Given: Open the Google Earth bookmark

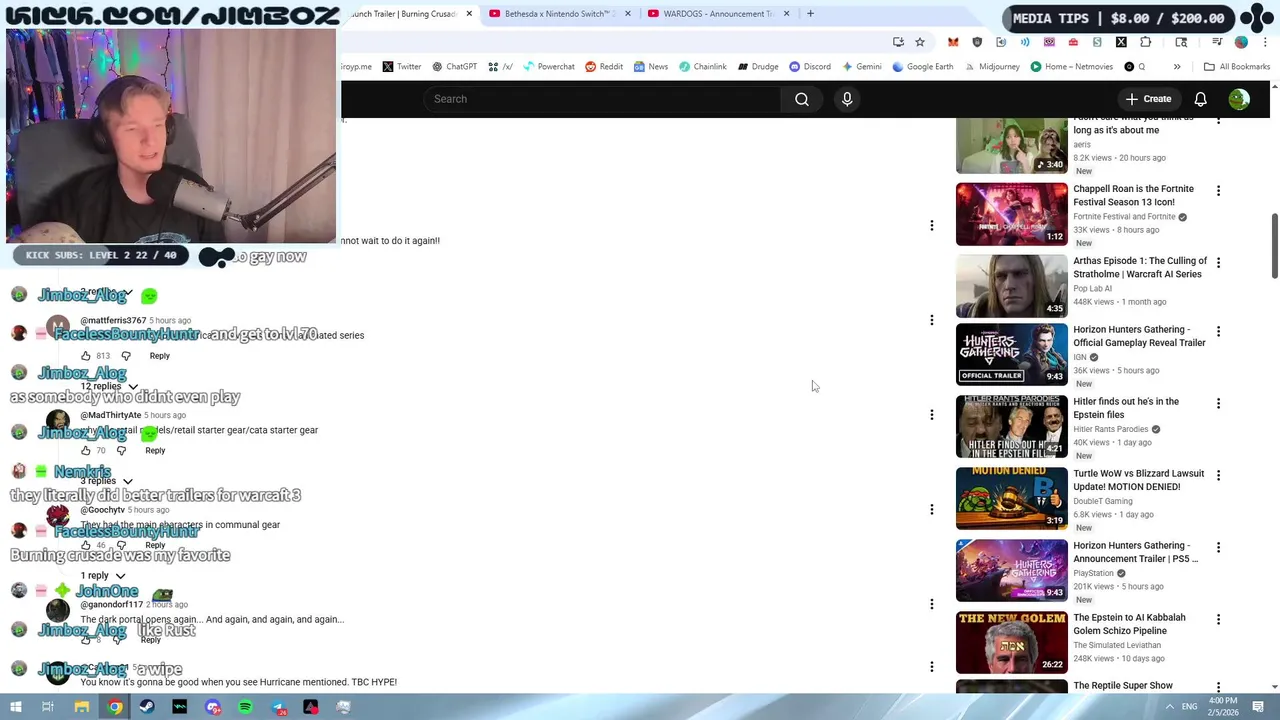Looking at the screenshot, I should point(923,67).
